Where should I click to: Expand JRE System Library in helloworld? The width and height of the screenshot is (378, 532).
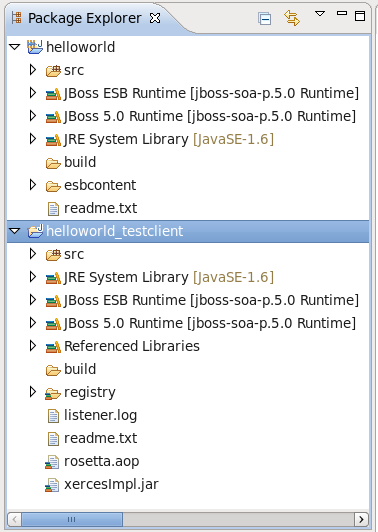coord(33,139)
